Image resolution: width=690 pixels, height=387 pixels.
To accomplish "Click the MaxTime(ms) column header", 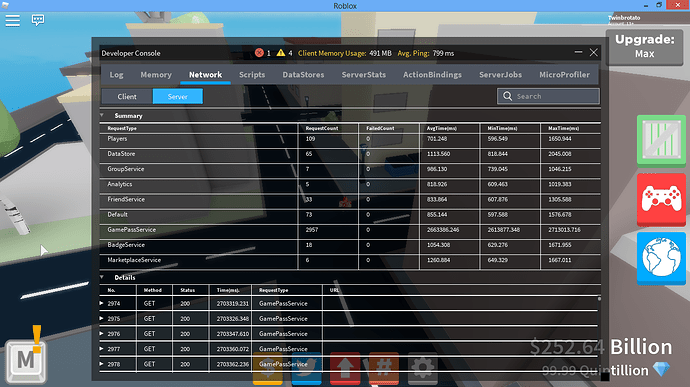I will [563, 128].
